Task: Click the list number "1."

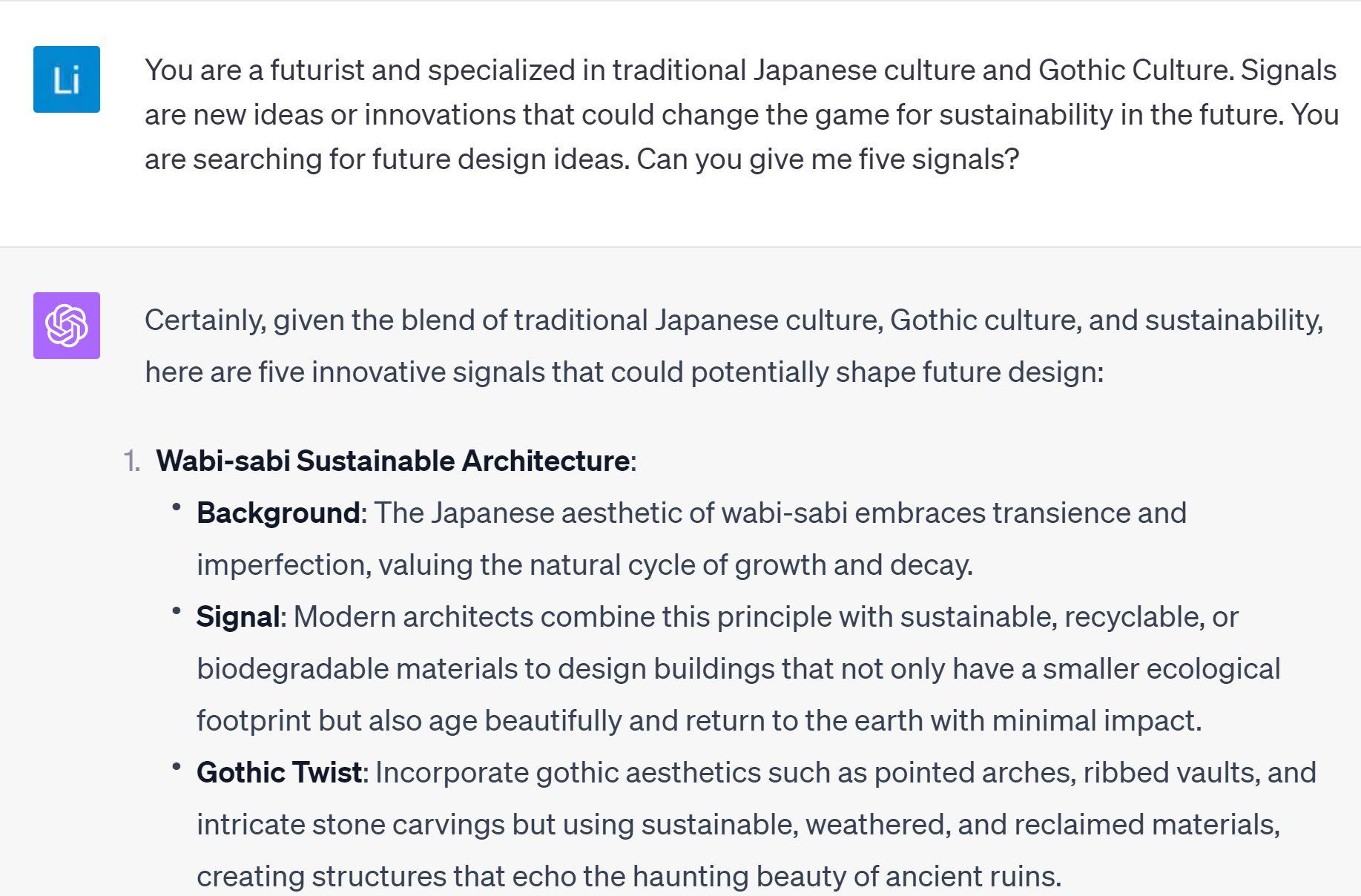Action: (132, 461)
